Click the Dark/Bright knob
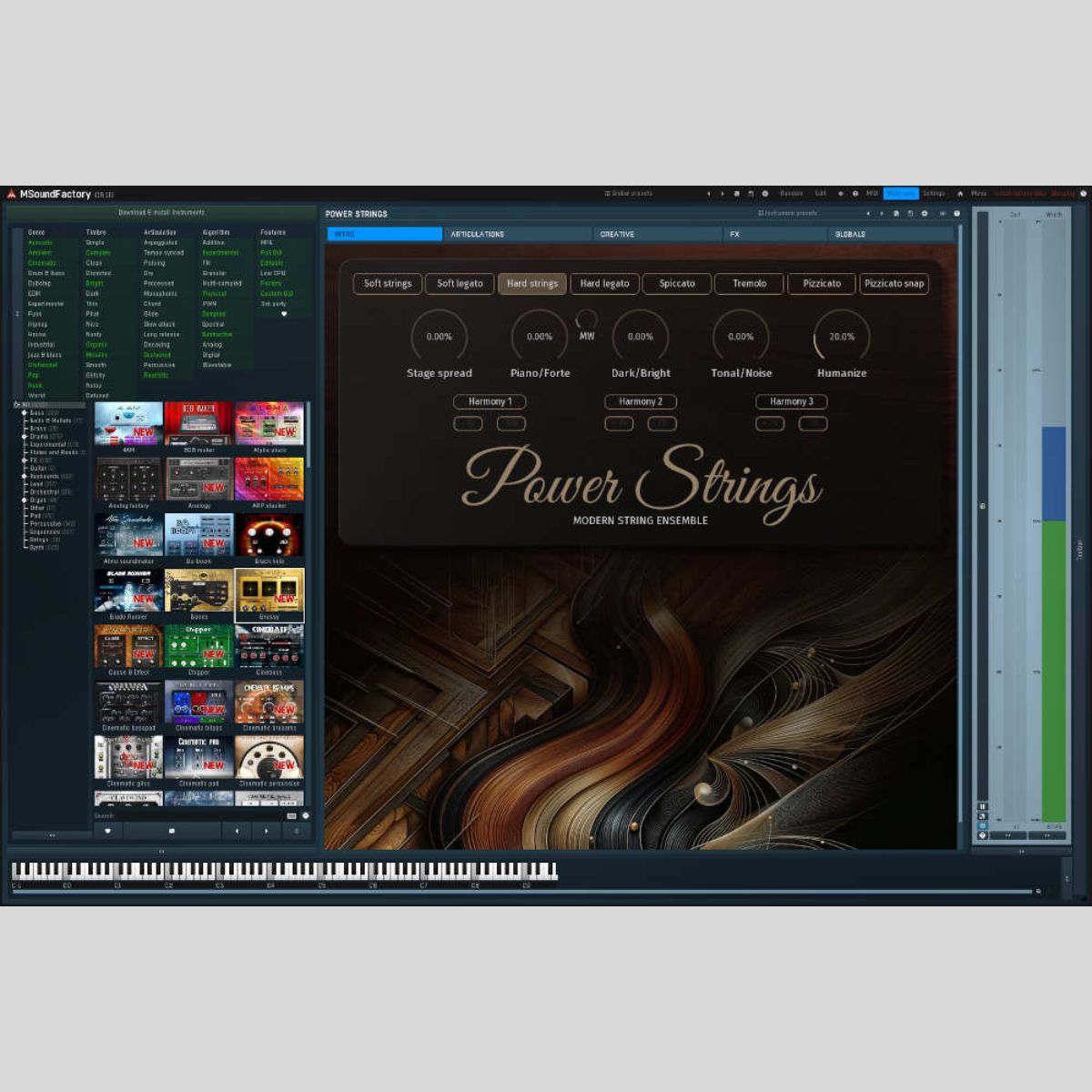 pos(641,337)
